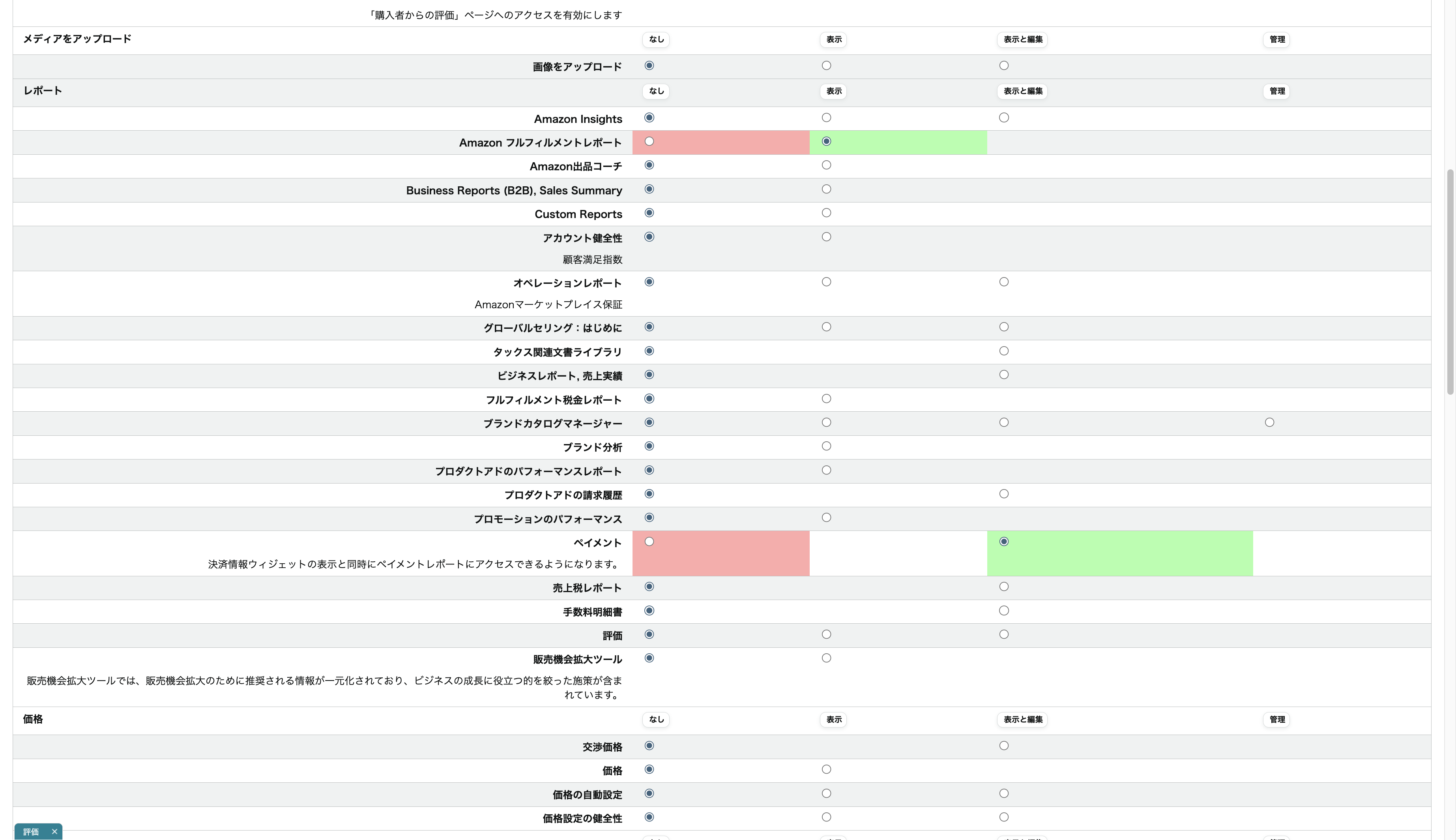Select 表示と編集 for プロダクトアドの請求履歴

click(1004, 493)
